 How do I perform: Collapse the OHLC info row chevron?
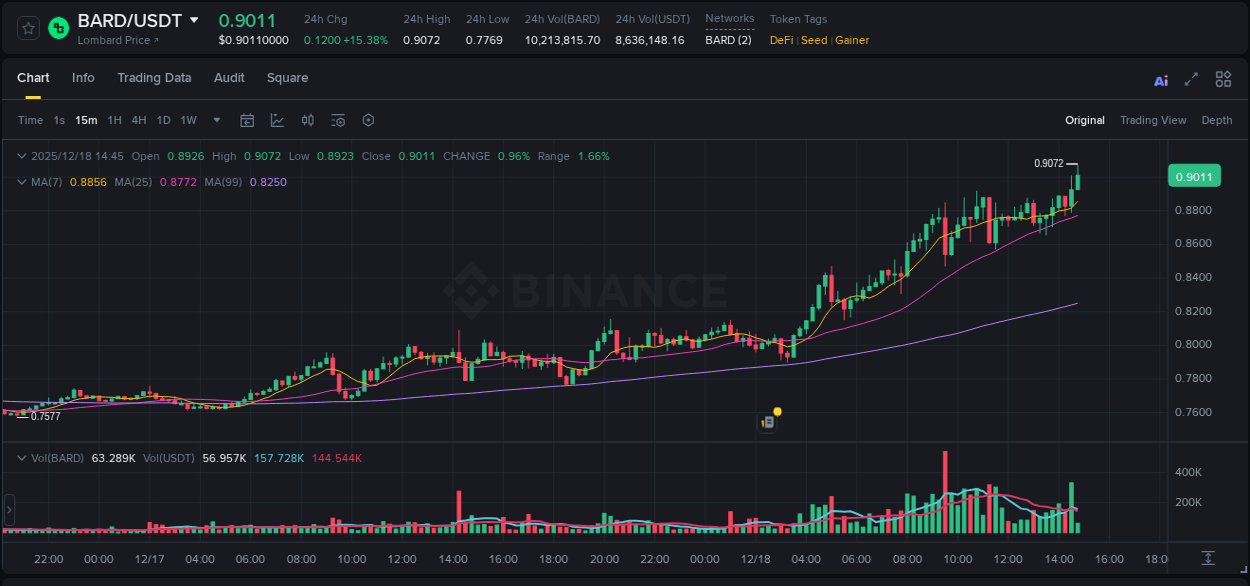click(22, 156)
